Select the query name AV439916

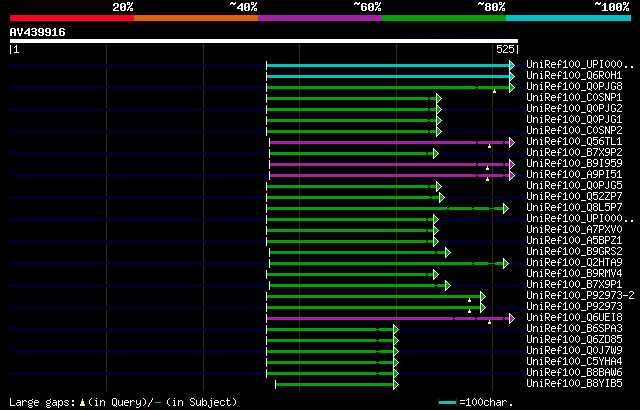pos(38,32)
